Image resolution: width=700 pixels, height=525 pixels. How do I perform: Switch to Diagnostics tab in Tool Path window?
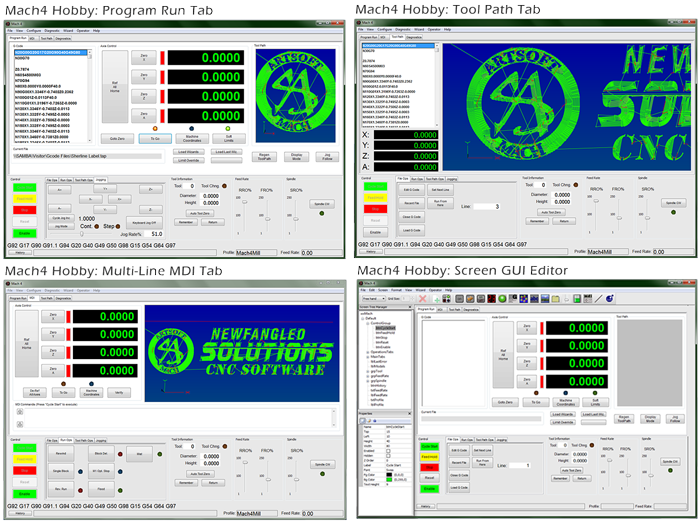(x=413, y=37)
